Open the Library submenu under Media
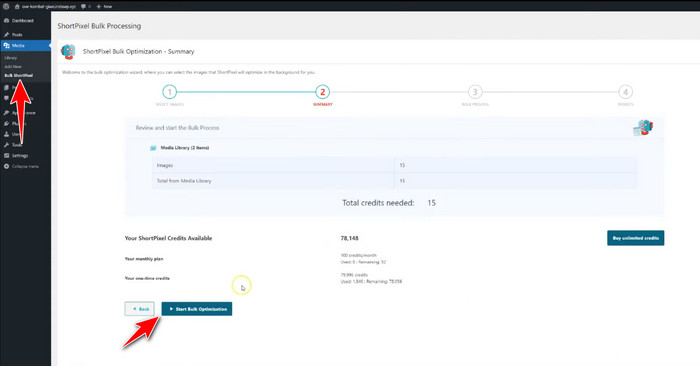This screenshot has width=700, height=366. pyautogui.click(x=11, y=58)
